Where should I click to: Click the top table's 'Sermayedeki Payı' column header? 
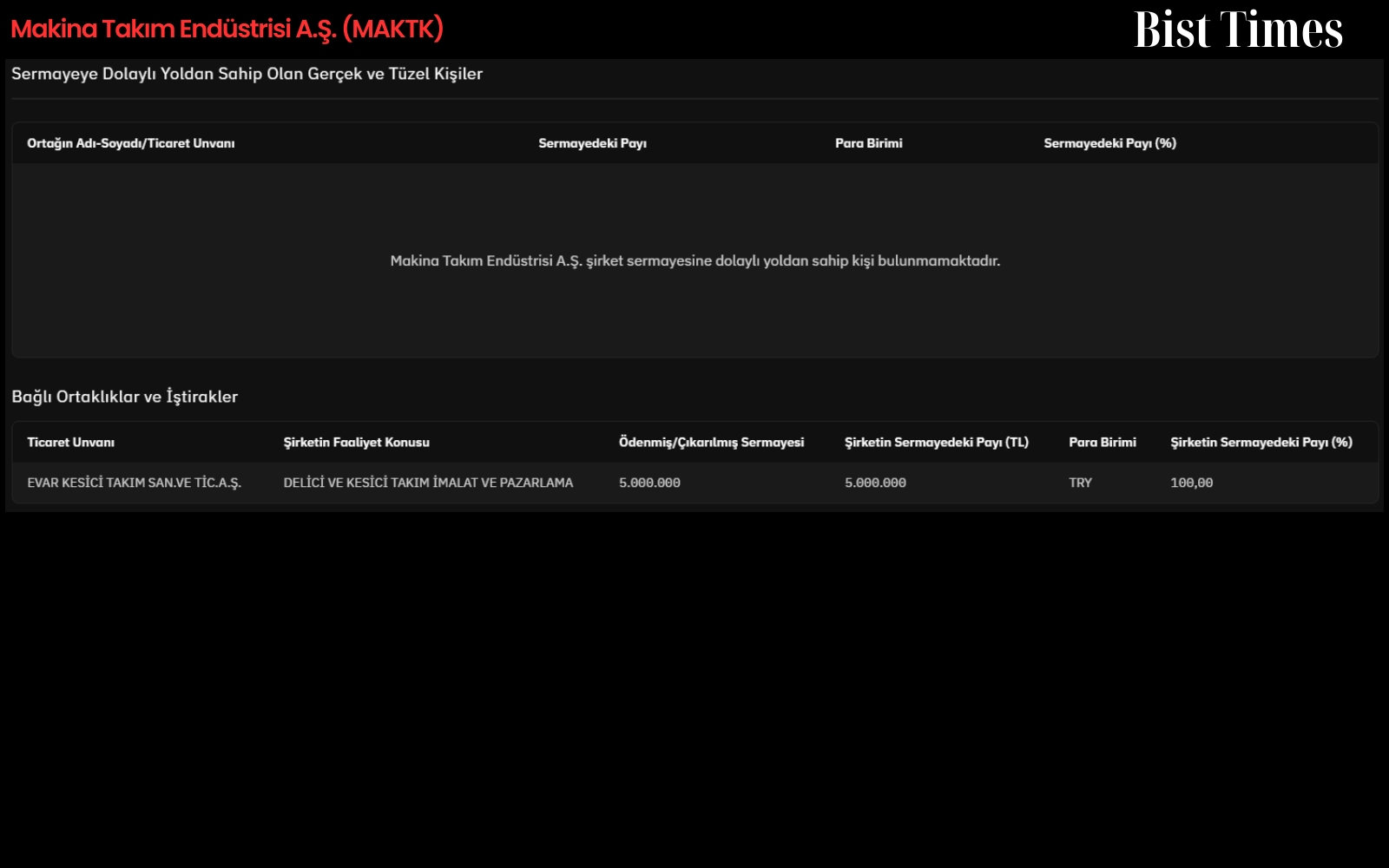(x=592, y=143)
